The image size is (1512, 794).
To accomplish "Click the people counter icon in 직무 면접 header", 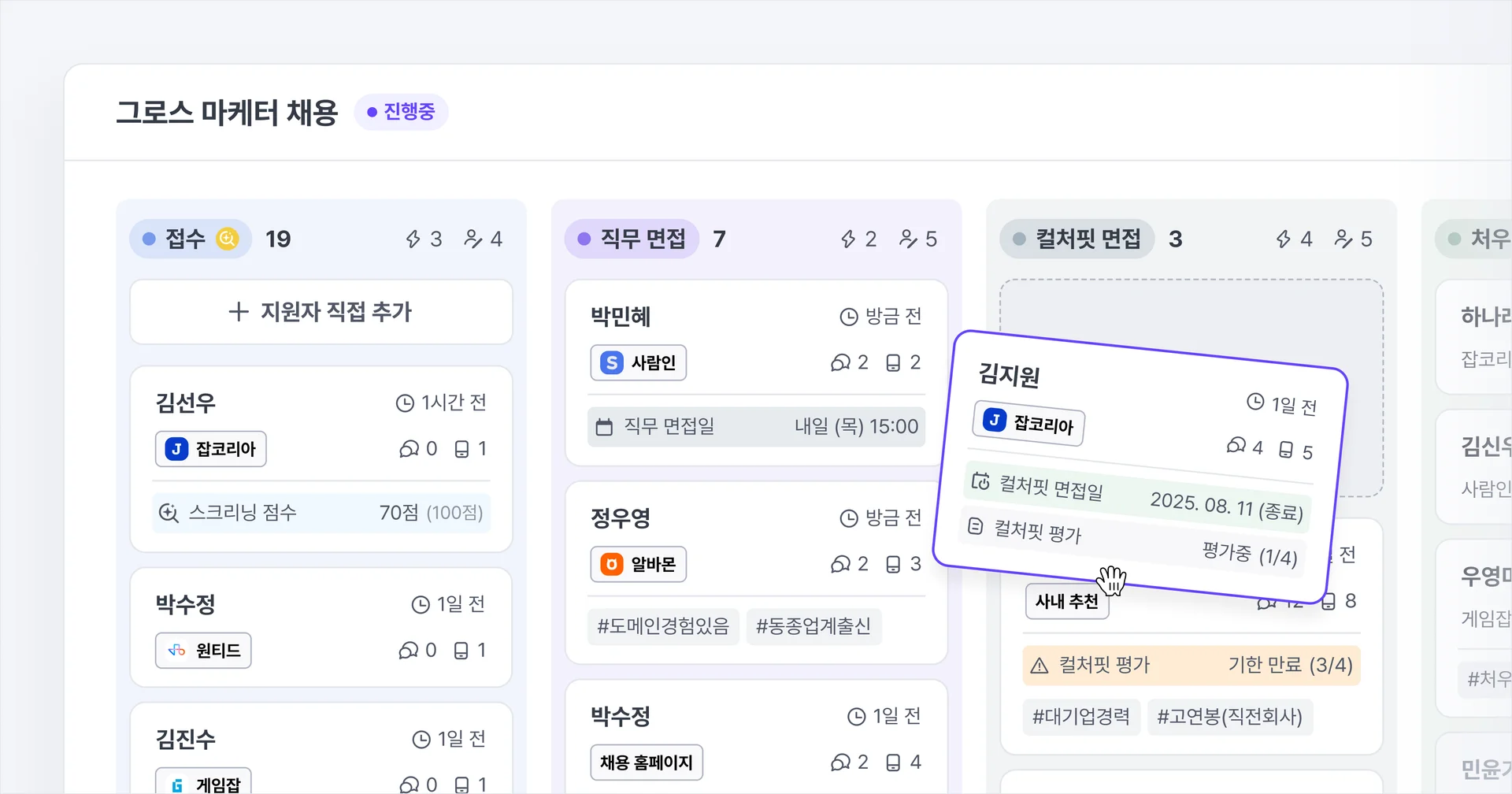I will [907, 239].
